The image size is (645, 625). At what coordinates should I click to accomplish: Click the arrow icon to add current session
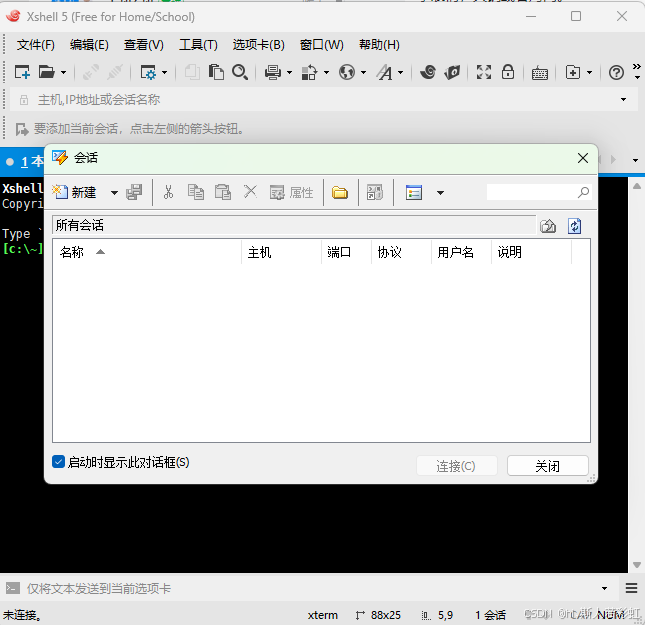click(22, 129)
